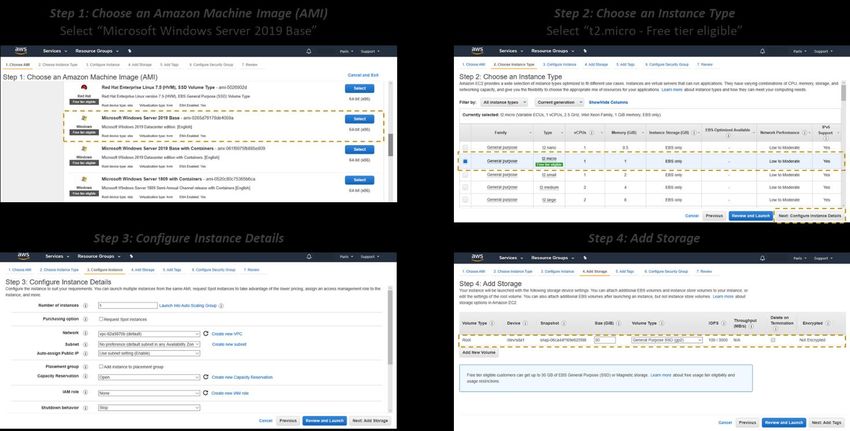Click Next: Add Tags button
850x431 pixels.
[826, 422]
